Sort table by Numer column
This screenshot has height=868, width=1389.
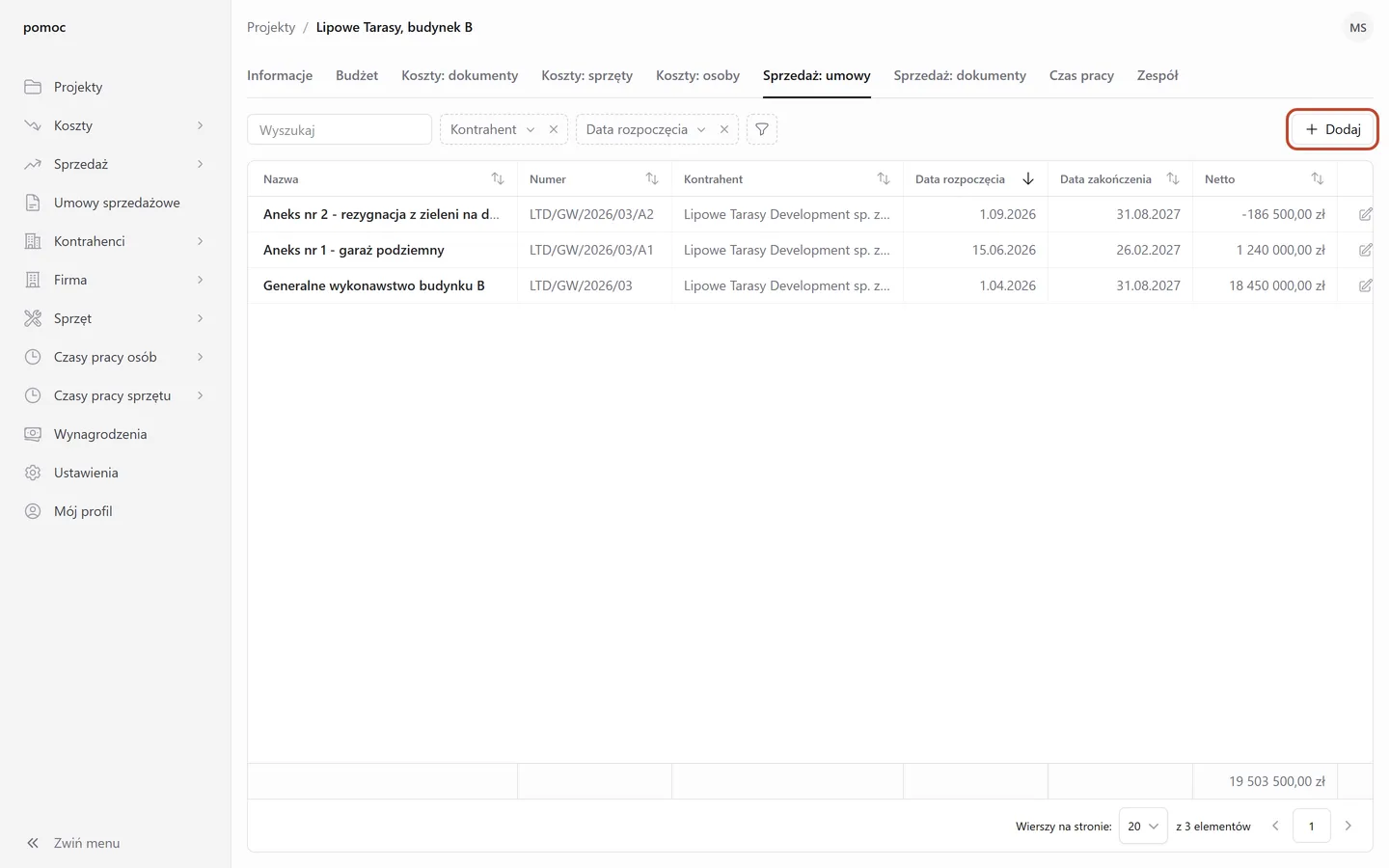pos(652,178)
